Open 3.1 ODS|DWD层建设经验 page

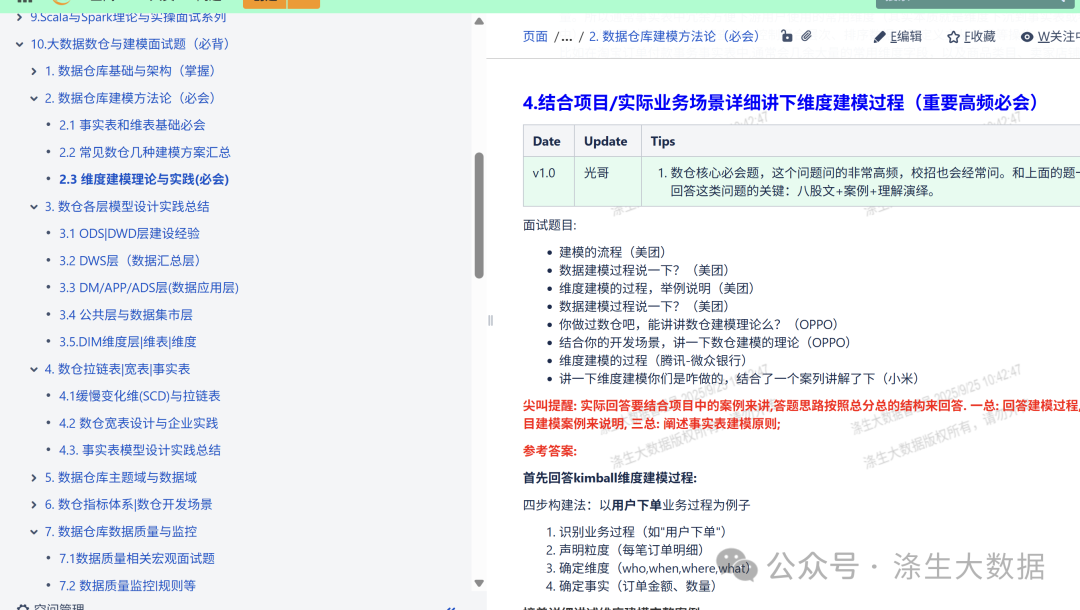(129, 233)
